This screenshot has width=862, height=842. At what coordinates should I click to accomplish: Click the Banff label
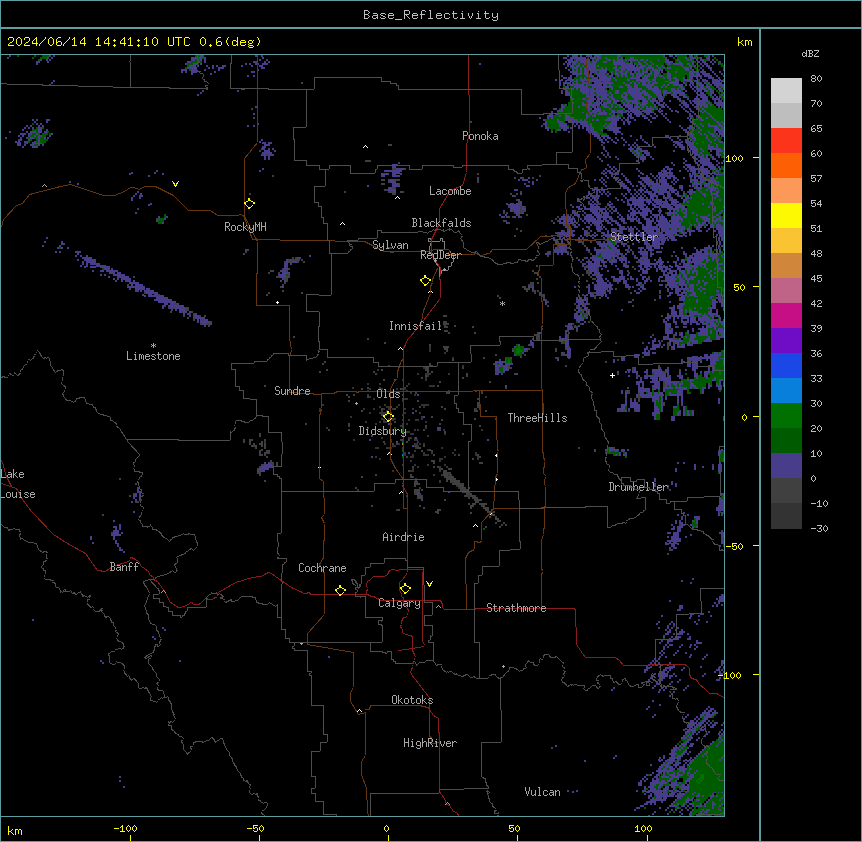click(x=124, y=567)
